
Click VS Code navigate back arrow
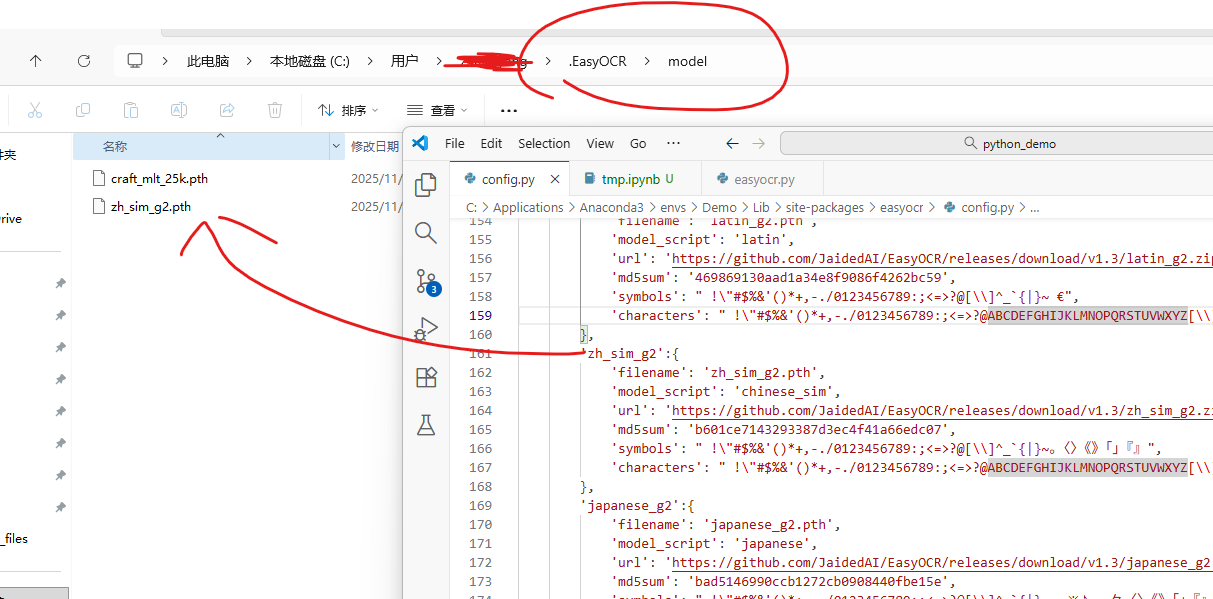coord(732,143)
